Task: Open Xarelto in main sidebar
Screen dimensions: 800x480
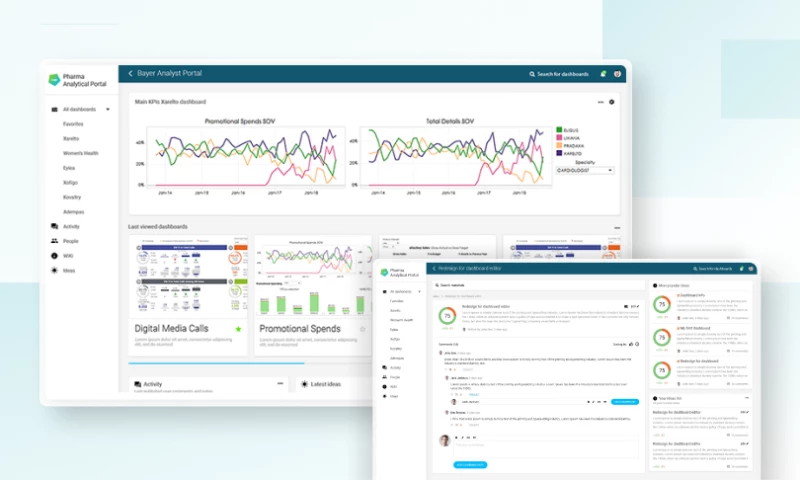Action: 71,139
